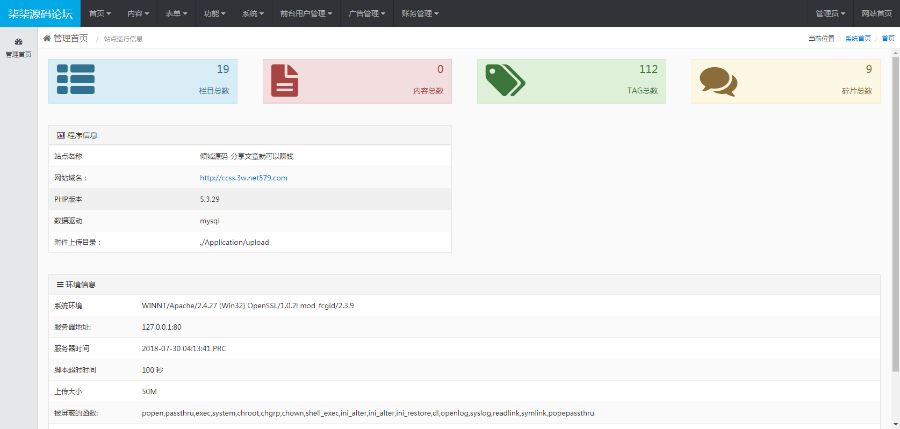The image size is (900, 429).
Task: Click the icon beside the 程序信息 panel title
Action: 61,136
